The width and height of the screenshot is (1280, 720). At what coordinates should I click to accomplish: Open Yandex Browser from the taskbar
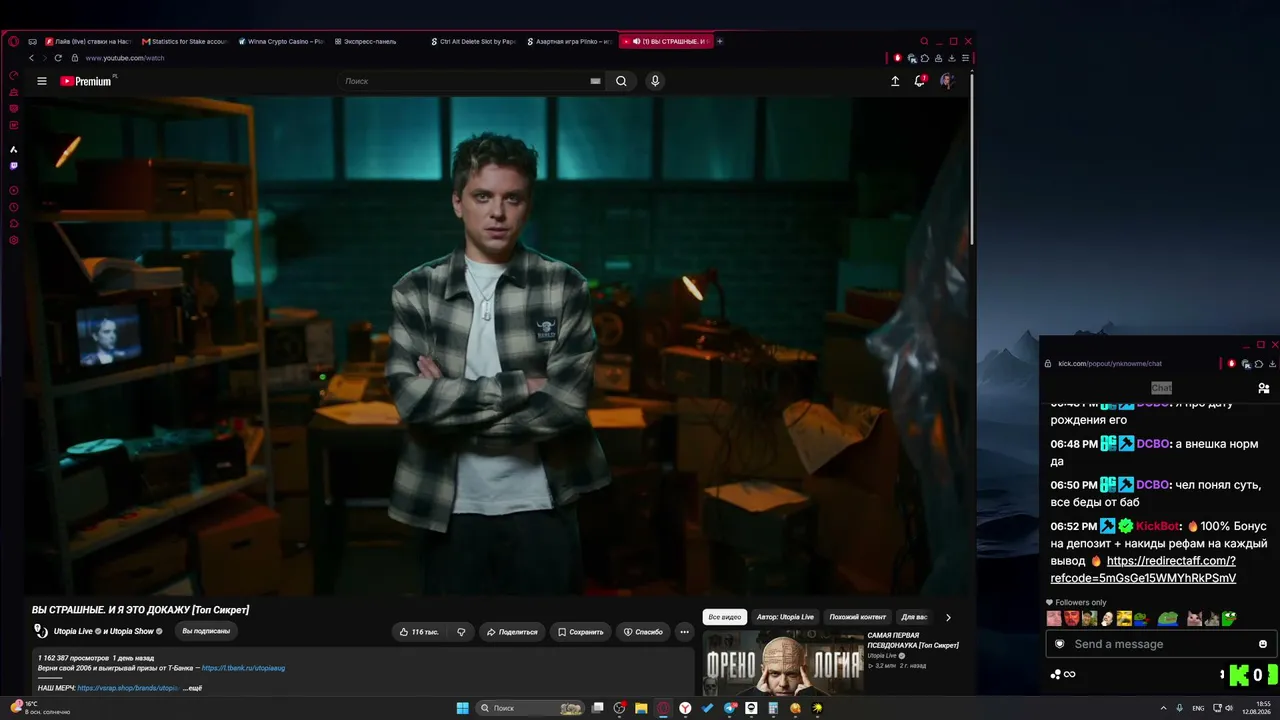pos(685,708)
